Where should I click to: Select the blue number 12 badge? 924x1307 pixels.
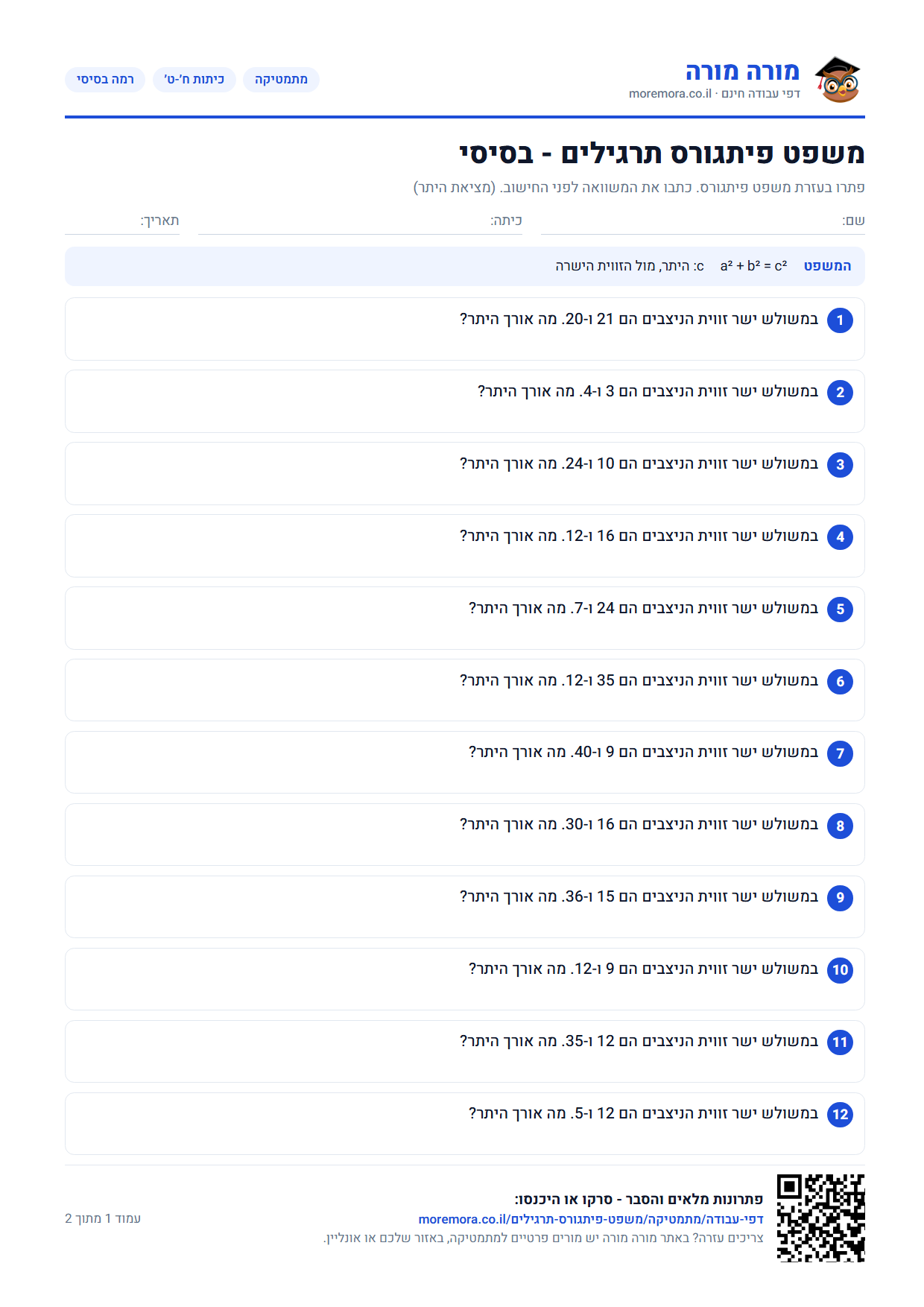click(840, 1115)
